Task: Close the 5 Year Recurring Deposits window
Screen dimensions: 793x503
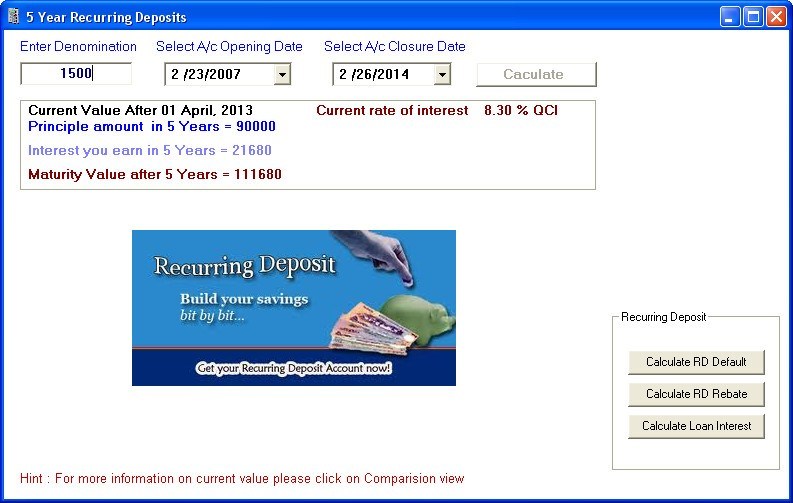Action: 775,17
